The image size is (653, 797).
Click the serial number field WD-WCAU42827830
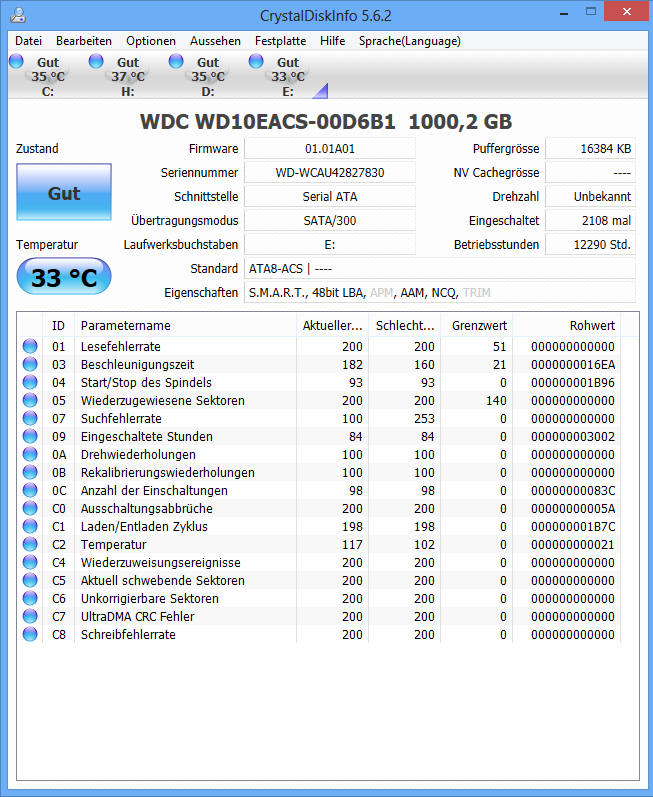(x=330, y=172)
